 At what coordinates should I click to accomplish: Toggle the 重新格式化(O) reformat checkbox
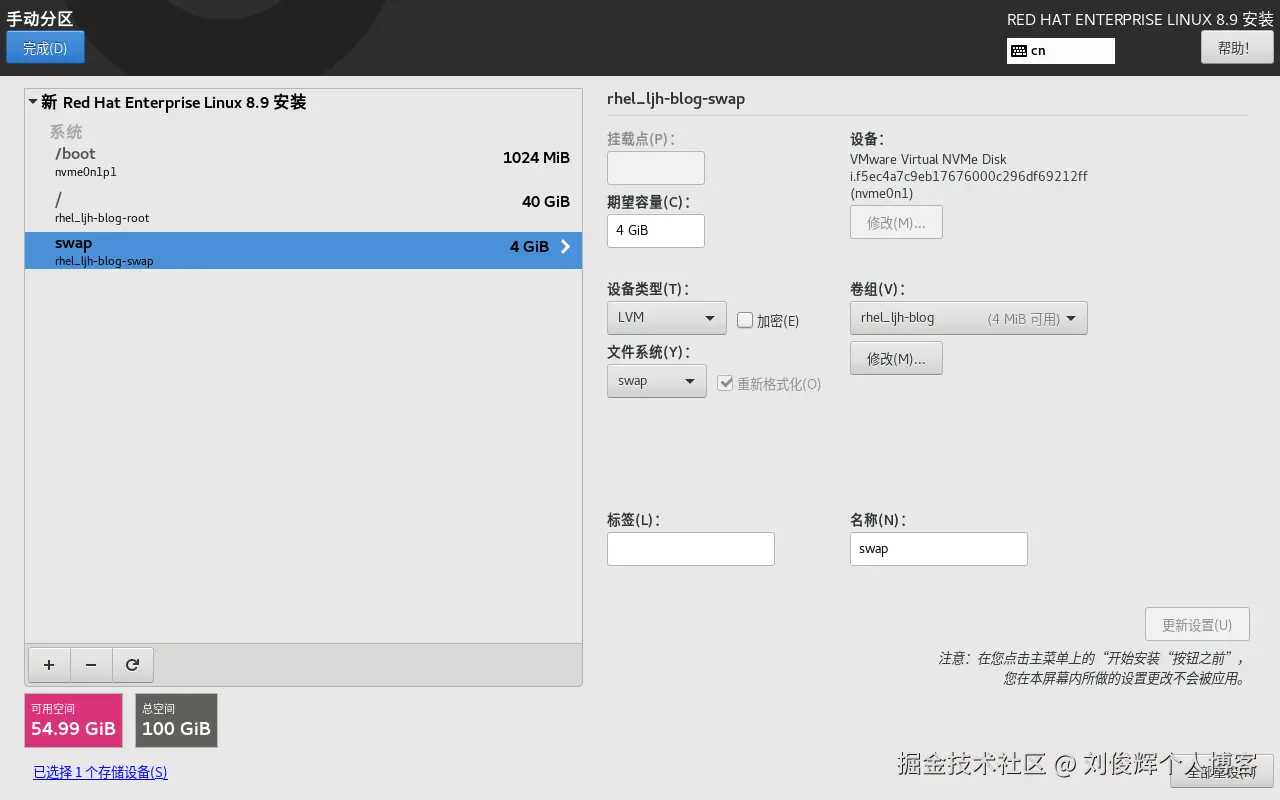click(x=726, y=383)
